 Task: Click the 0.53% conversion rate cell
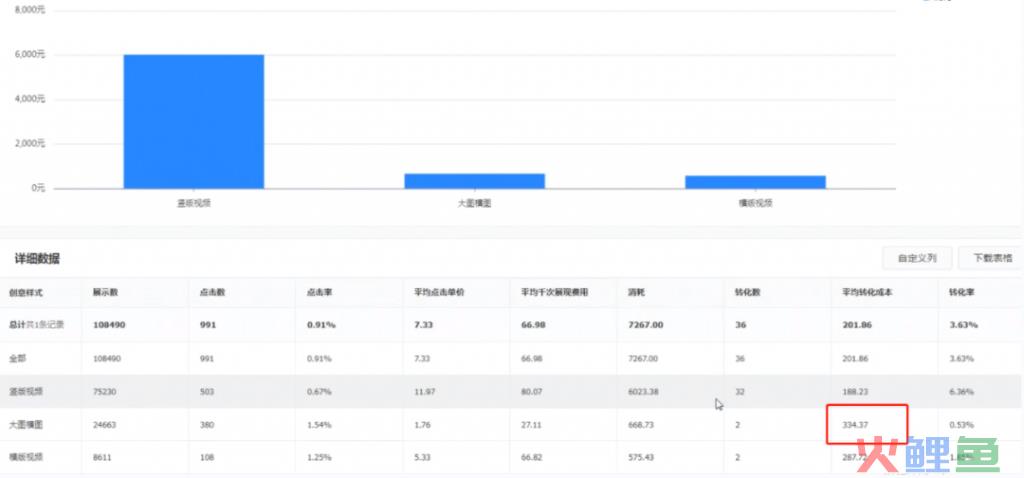coord(961,424)
